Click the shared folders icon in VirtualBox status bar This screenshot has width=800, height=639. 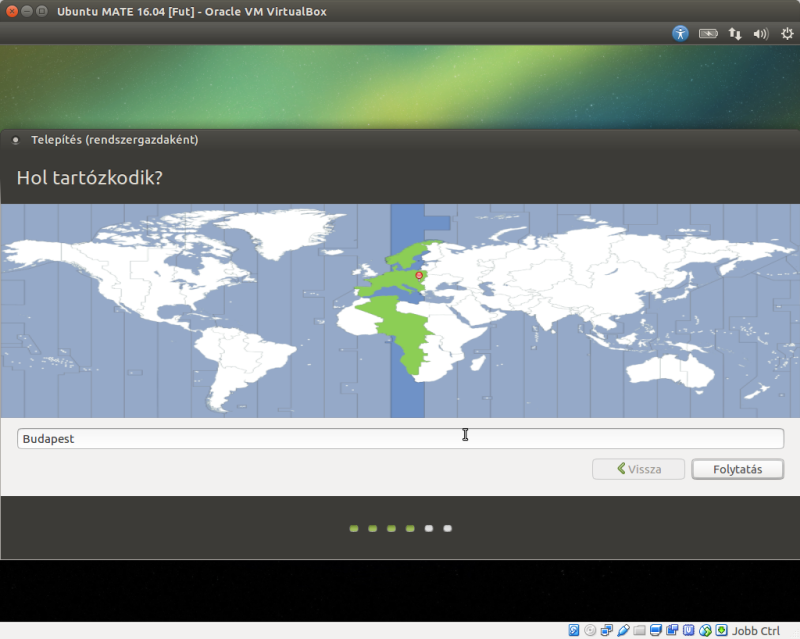pos(639,630)
